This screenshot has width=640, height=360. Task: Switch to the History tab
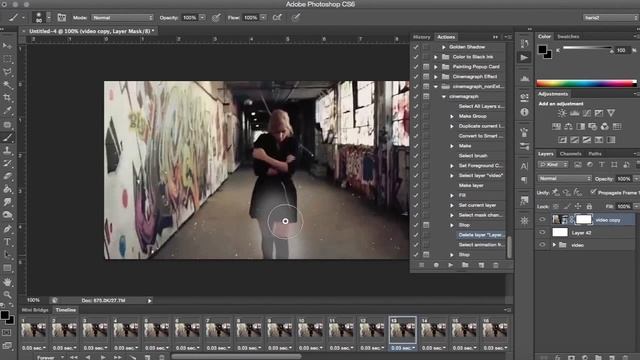point(422,37)
